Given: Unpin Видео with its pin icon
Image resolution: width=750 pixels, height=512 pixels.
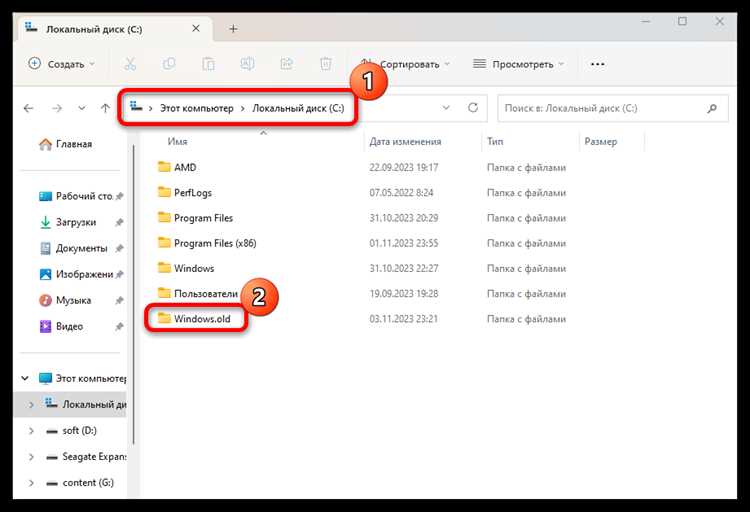Looking at the screenshot, I should (120, 326).
